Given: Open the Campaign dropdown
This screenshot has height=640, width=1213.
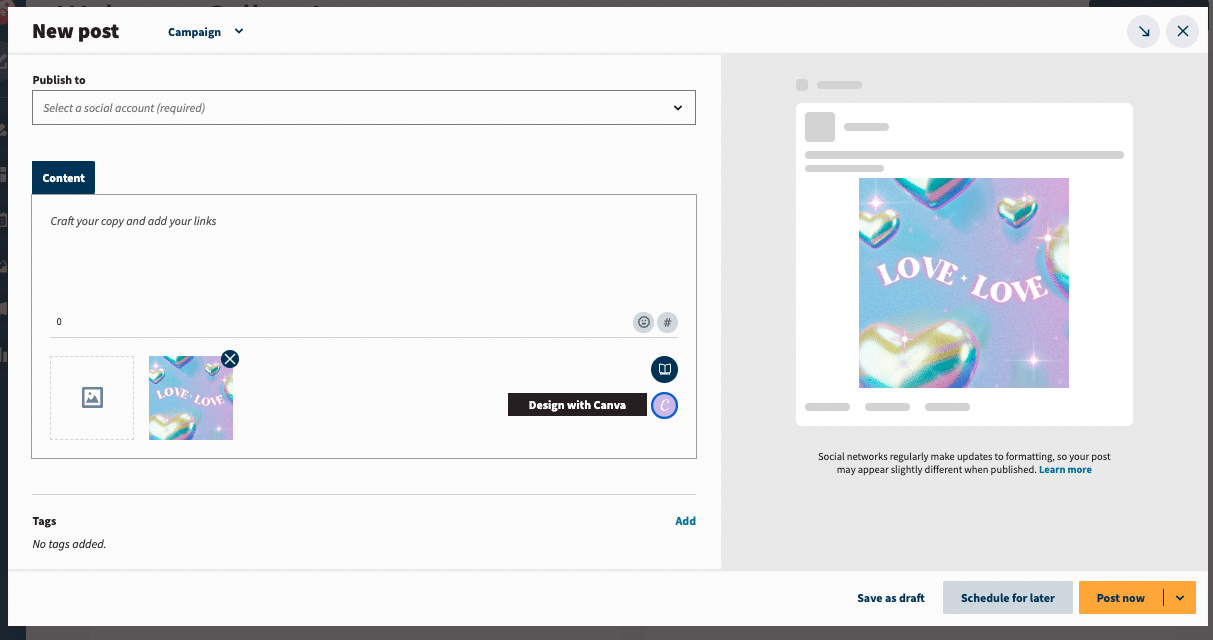Looking at the screenshot, I should tap(206, 31).
